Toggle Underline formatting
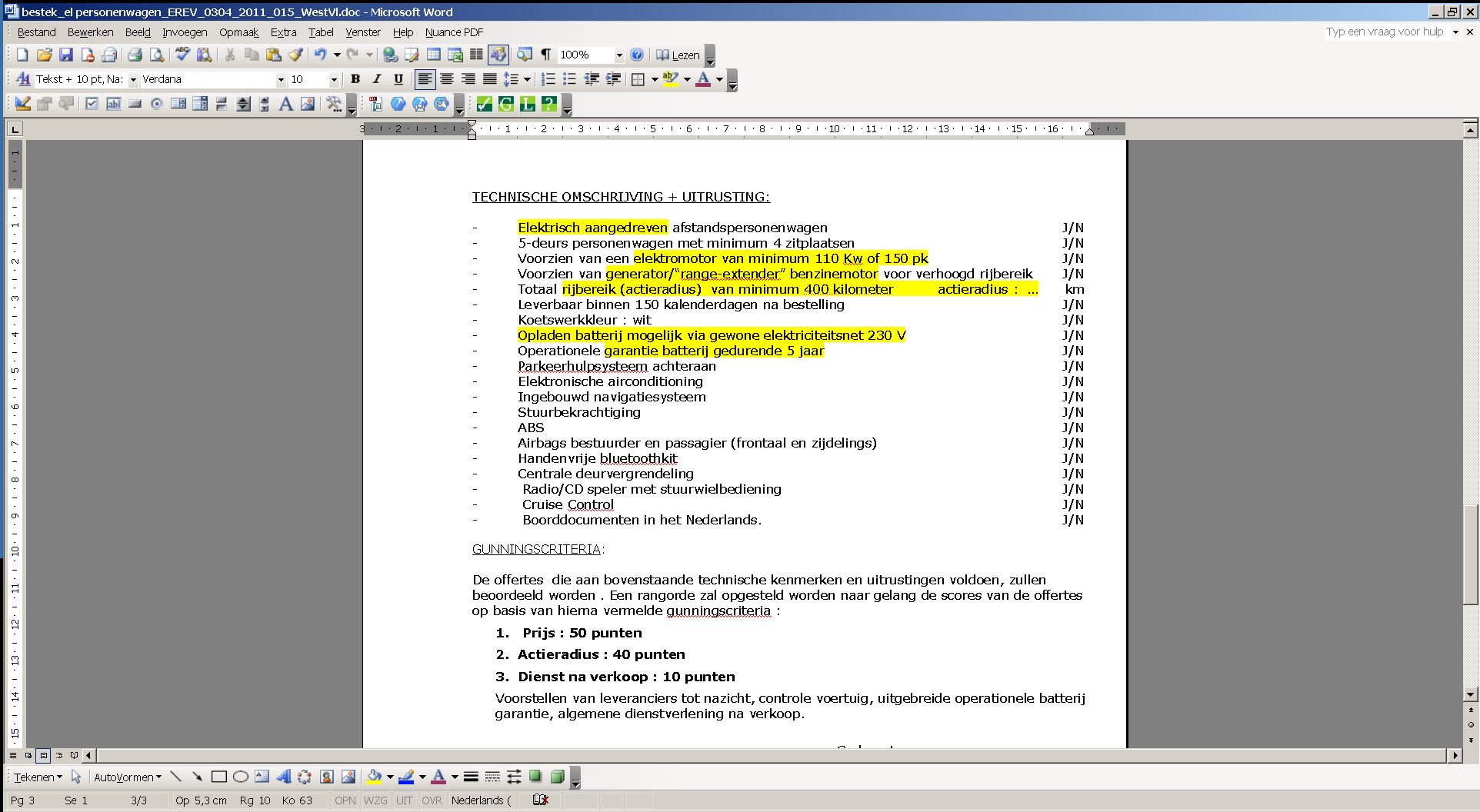 click(x=398, y=79)
